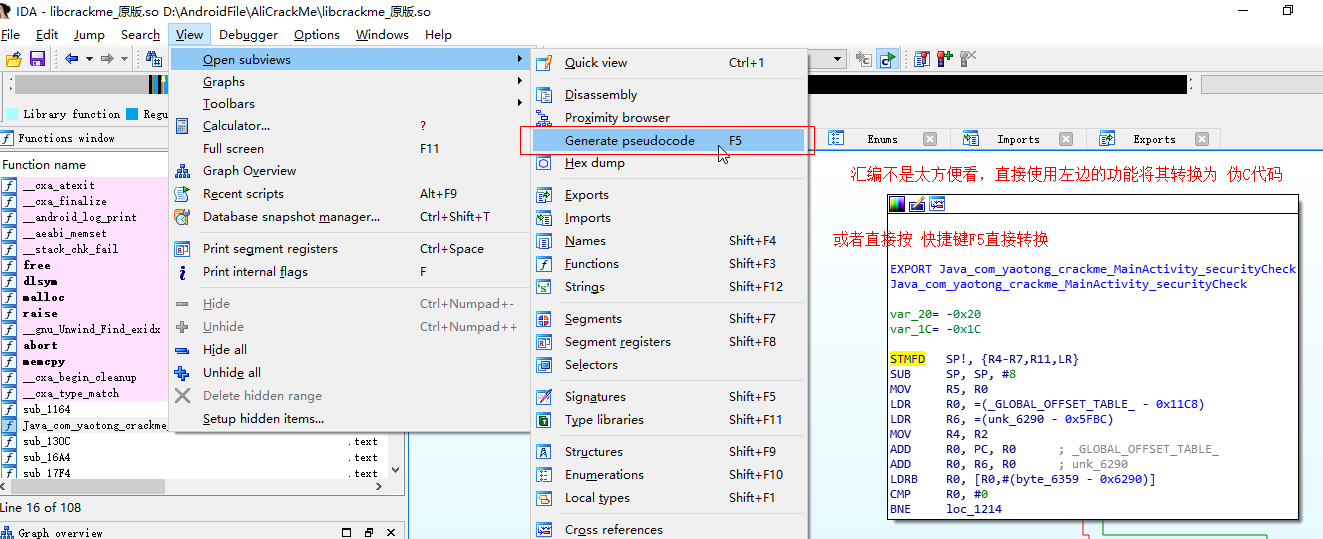Click the graph node edit-comment pencil icon
Viewport: 1323px width, 539px height.
[917, 205]
